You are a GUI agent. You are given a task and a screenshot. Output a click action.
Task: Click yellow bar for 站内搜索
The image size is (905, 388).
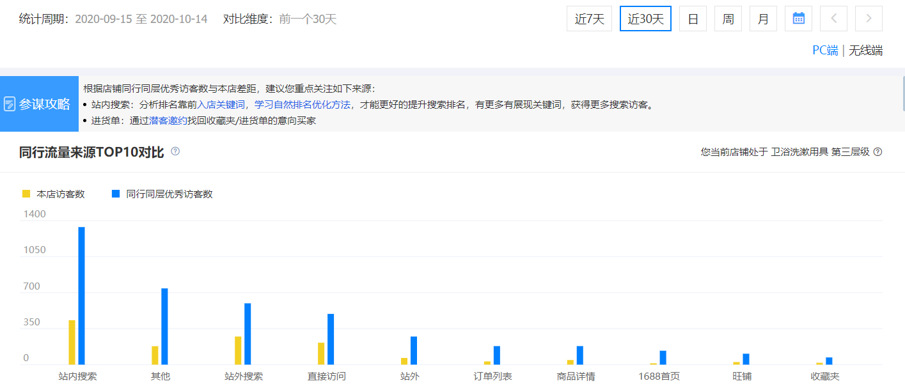[72, 342]
